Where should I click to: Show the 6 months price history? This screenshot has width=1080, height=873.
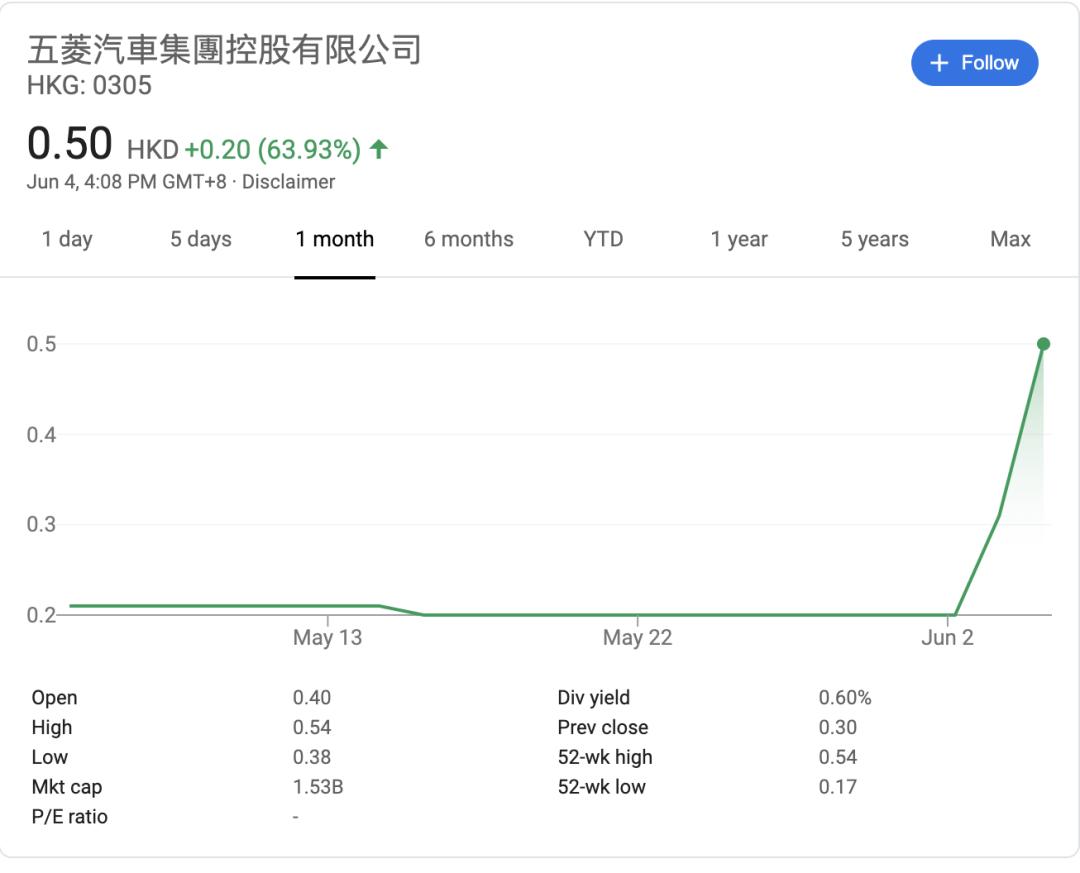(x=468, y=239)
